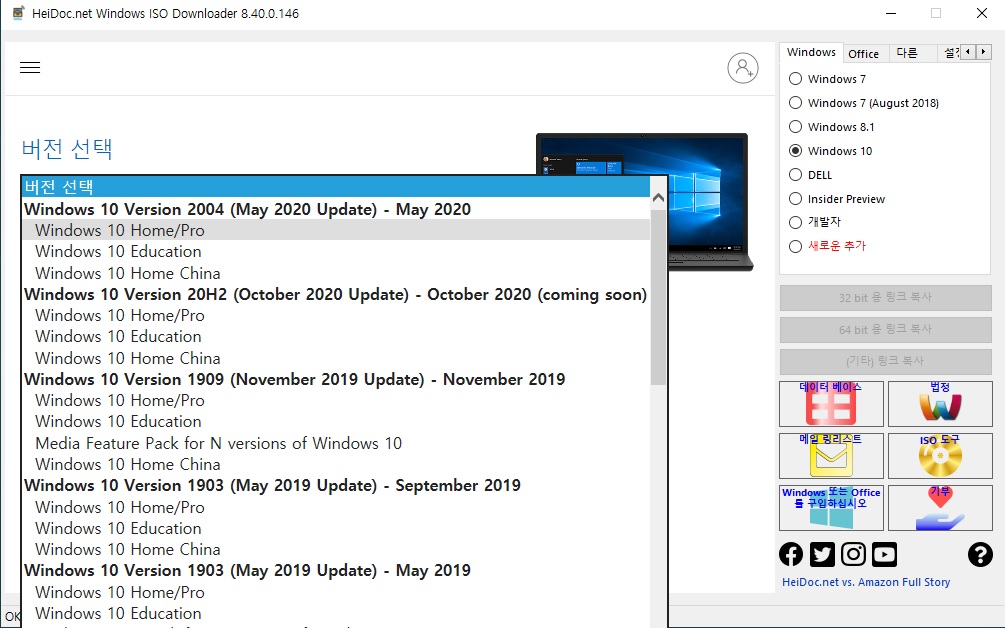Click the 32 bit 용 링크 복사 button
This screenshot has width=1005, height=628.
tap(885, 298)
